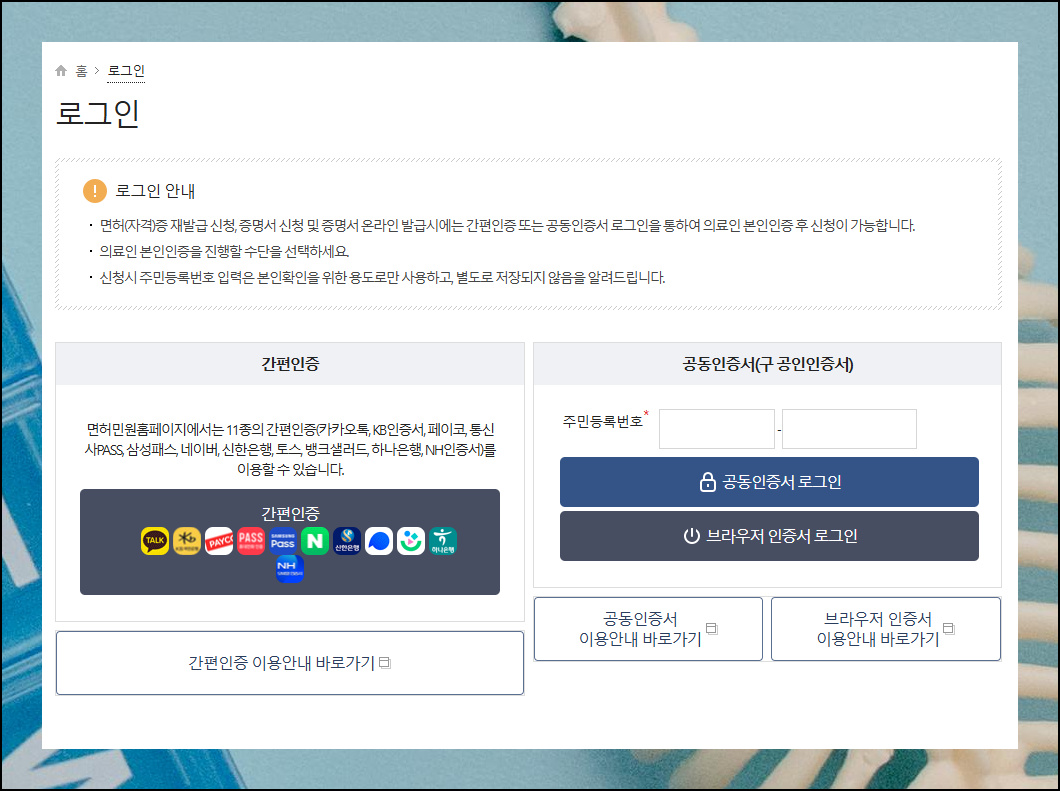This screenshot has height=791, width=1060.
Task: Select the NH certificate icon
Action: pos(290,569)
